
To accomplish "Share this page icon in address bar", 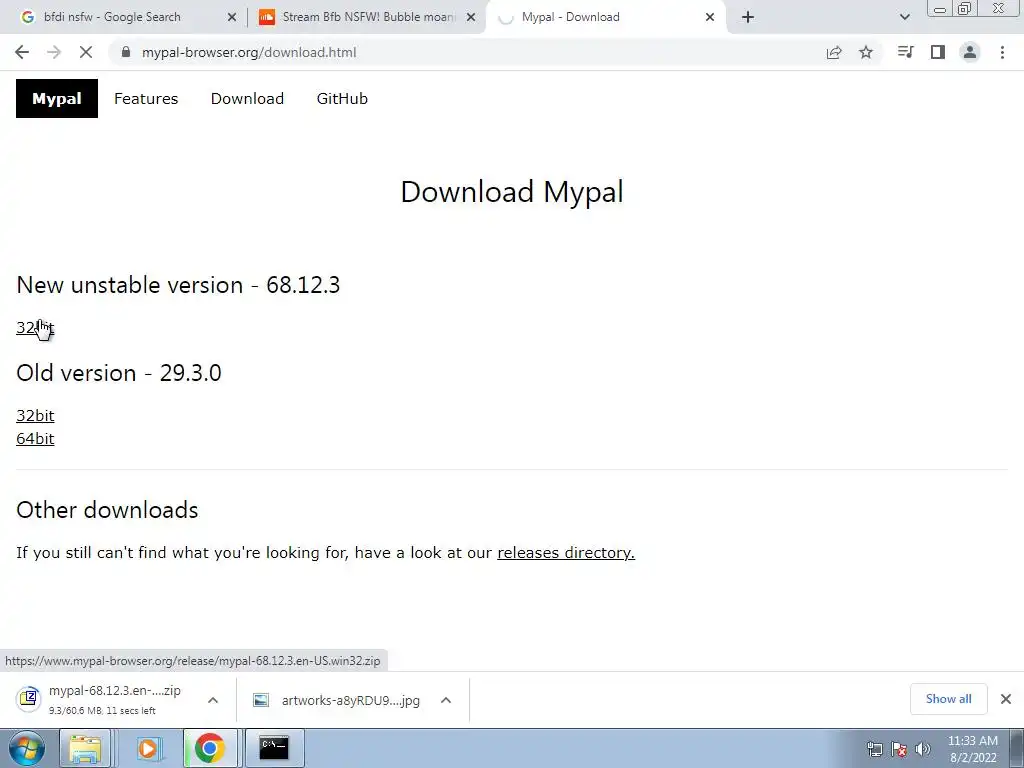I will [x=834, y=52].
